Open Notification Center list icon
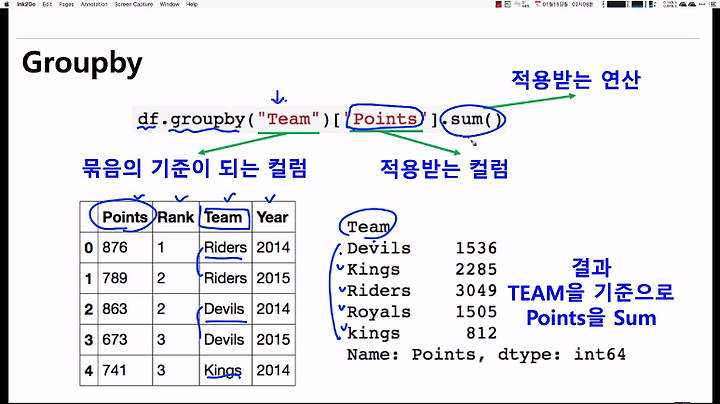Image resolution: width=720 pixels, height=404 pixels. (713, 4)
